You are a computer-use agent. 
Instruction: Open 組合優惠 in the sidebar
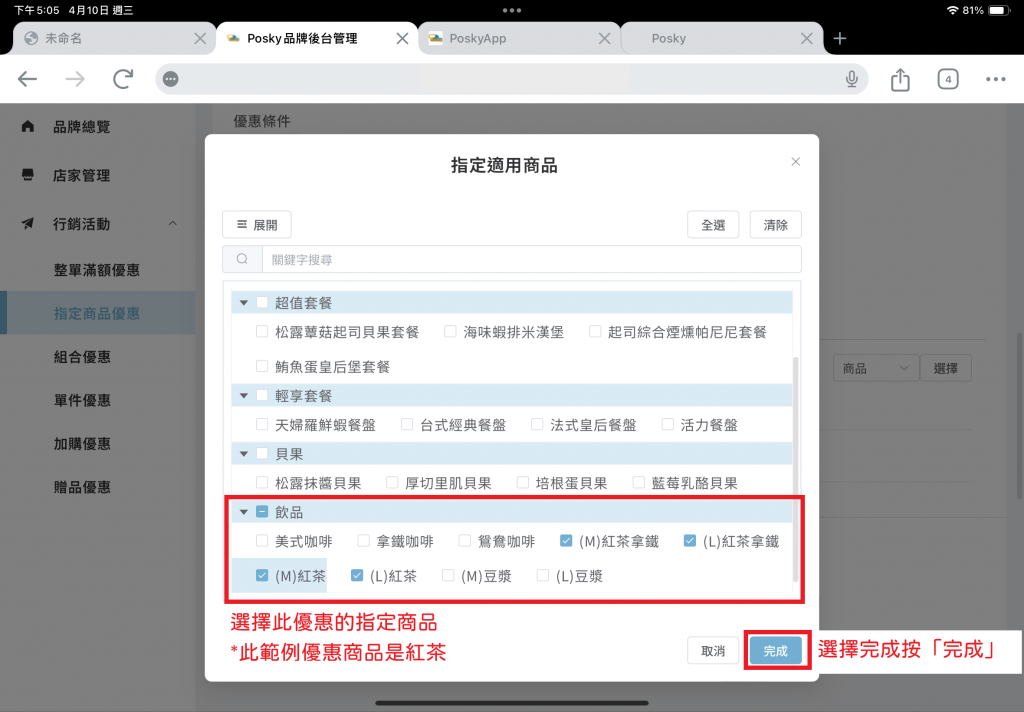coord(82,357)
